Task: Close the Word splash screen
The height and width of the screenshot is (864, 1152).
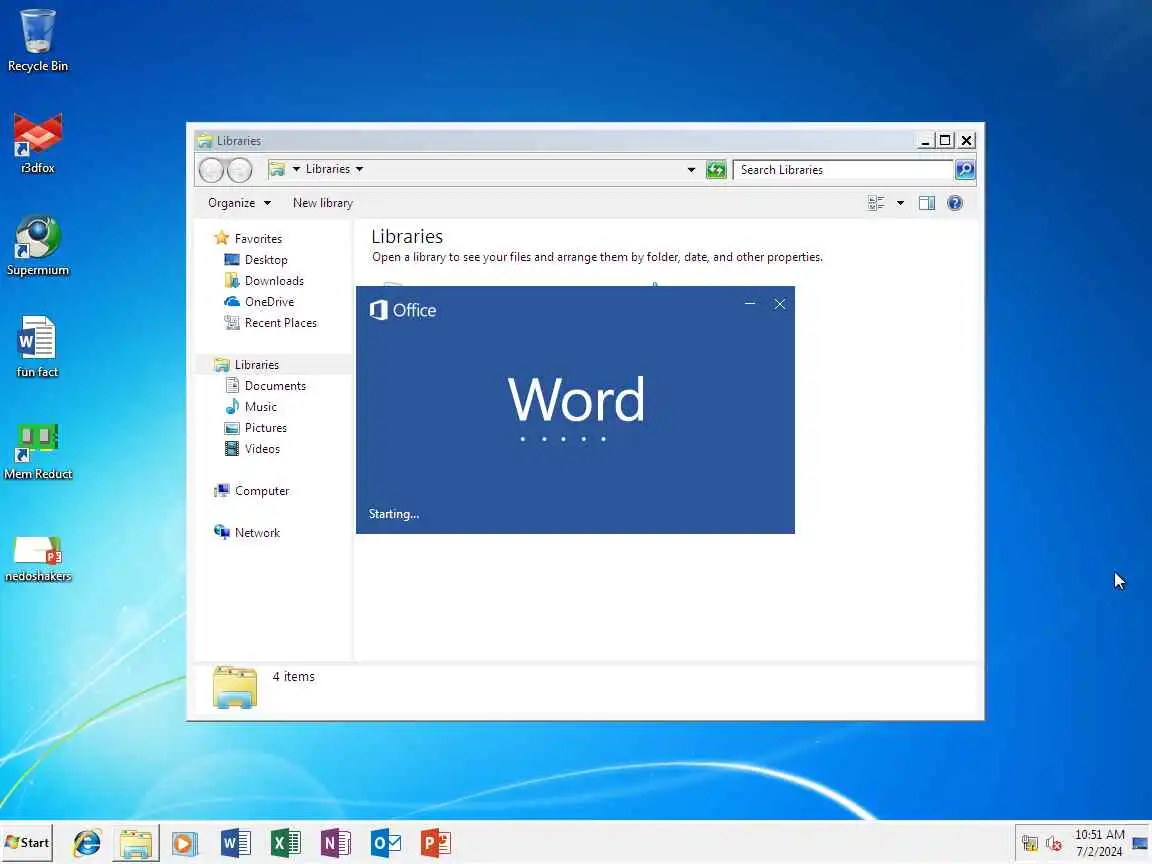Action: [780, 303]
